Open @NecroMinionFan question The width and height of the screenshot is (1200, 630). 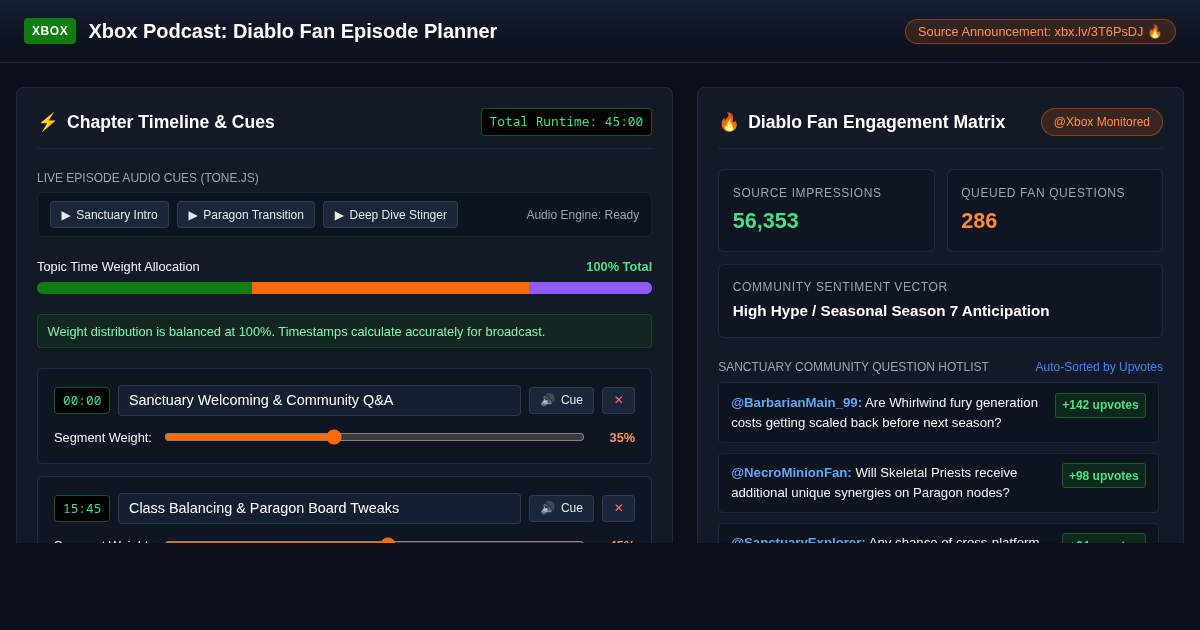(x=938, y=483)
